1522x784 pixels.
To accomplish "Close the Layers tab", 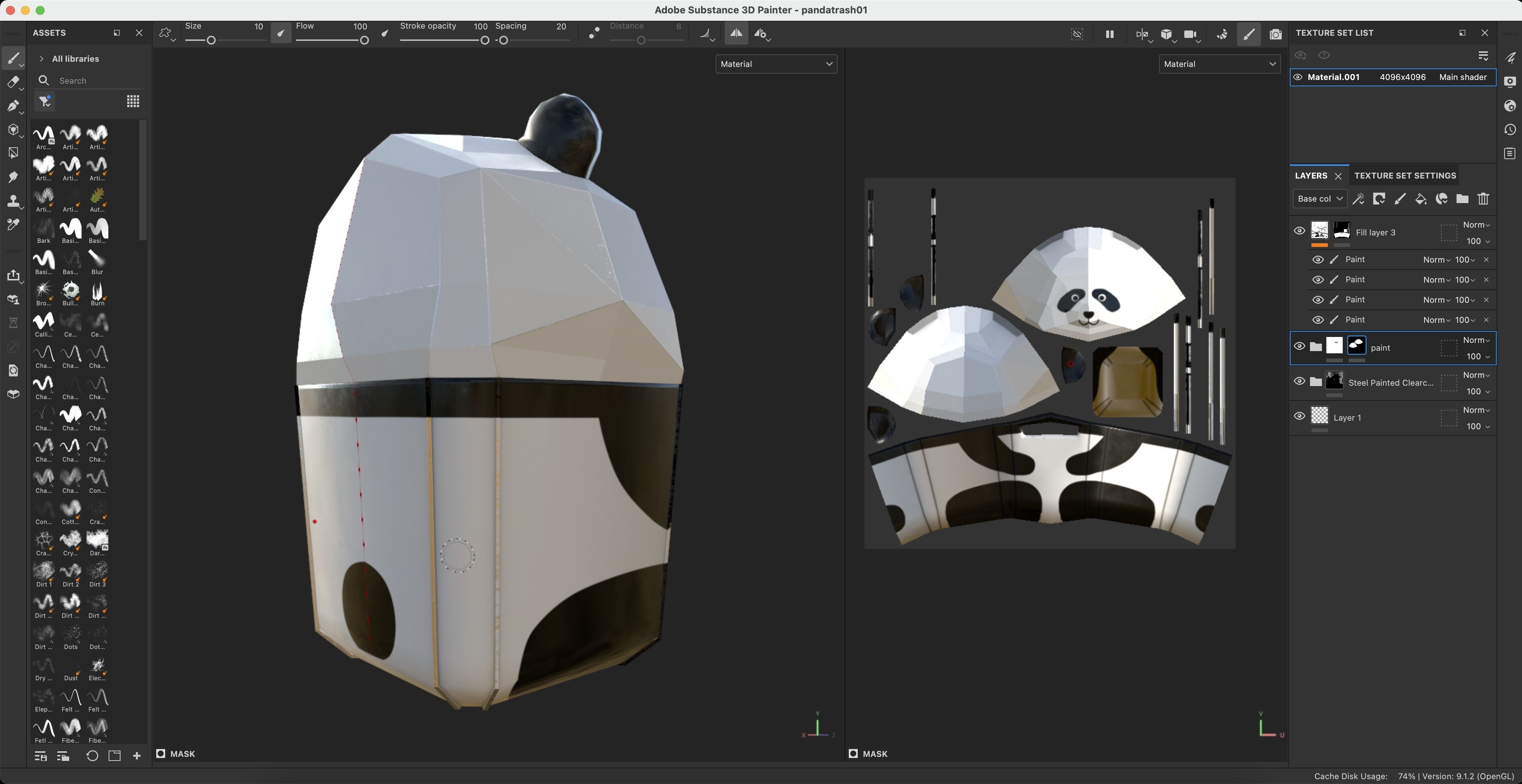I will 1338,176.
